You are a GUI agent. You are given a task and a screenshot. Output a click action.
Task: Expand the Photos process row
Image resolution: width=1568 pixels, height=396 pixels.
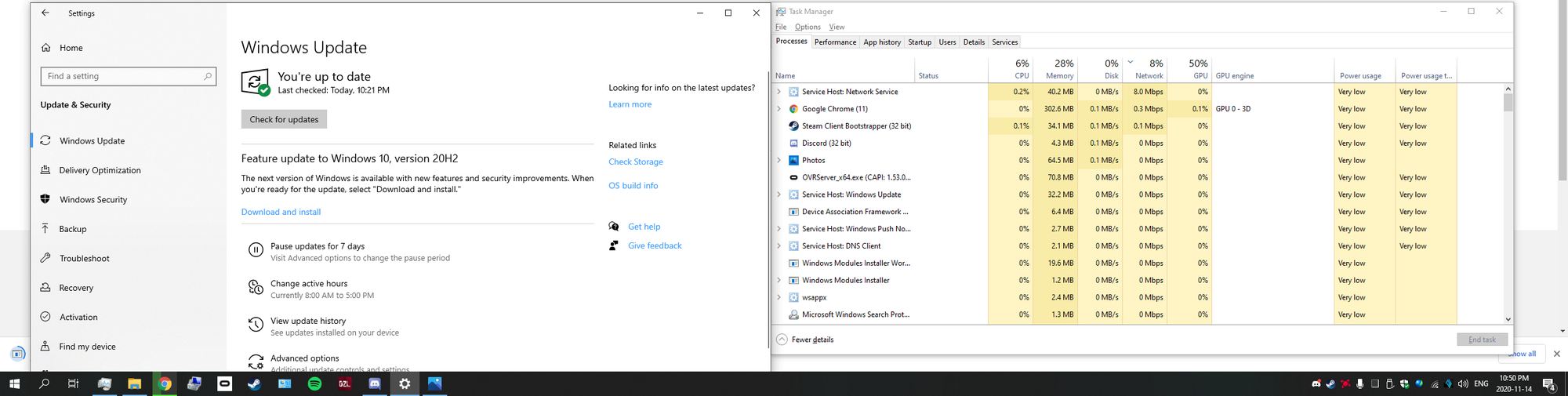point(779,161)
